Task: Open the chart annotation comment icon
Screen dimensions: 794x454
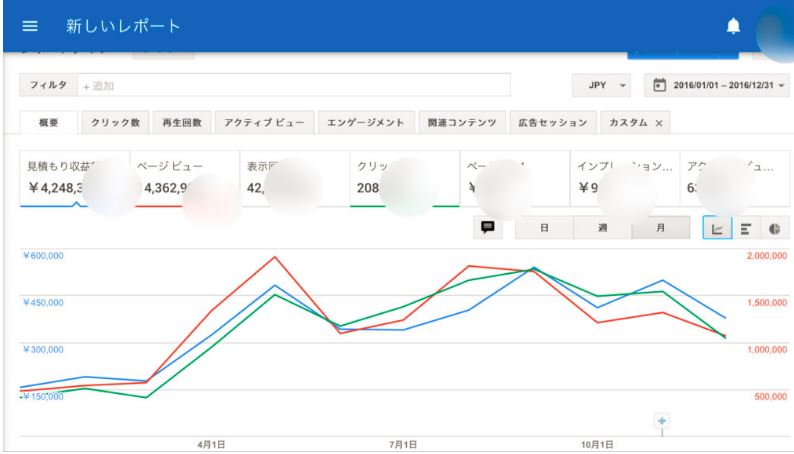Action: coord(488,227)
